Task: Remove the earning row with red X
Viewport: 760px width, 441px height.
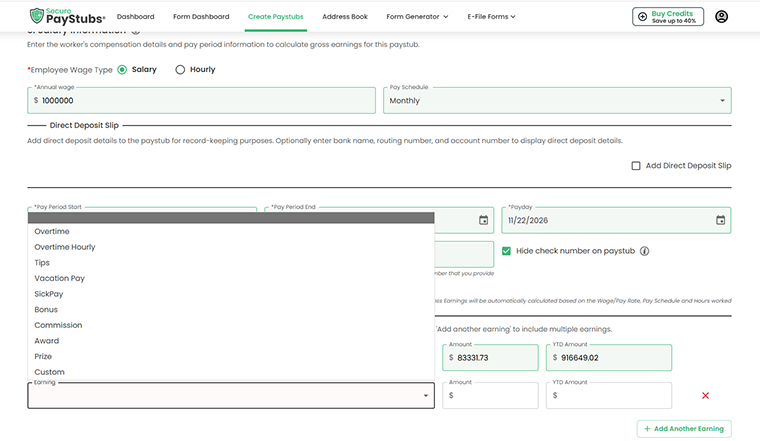Action: coord(705,395)
